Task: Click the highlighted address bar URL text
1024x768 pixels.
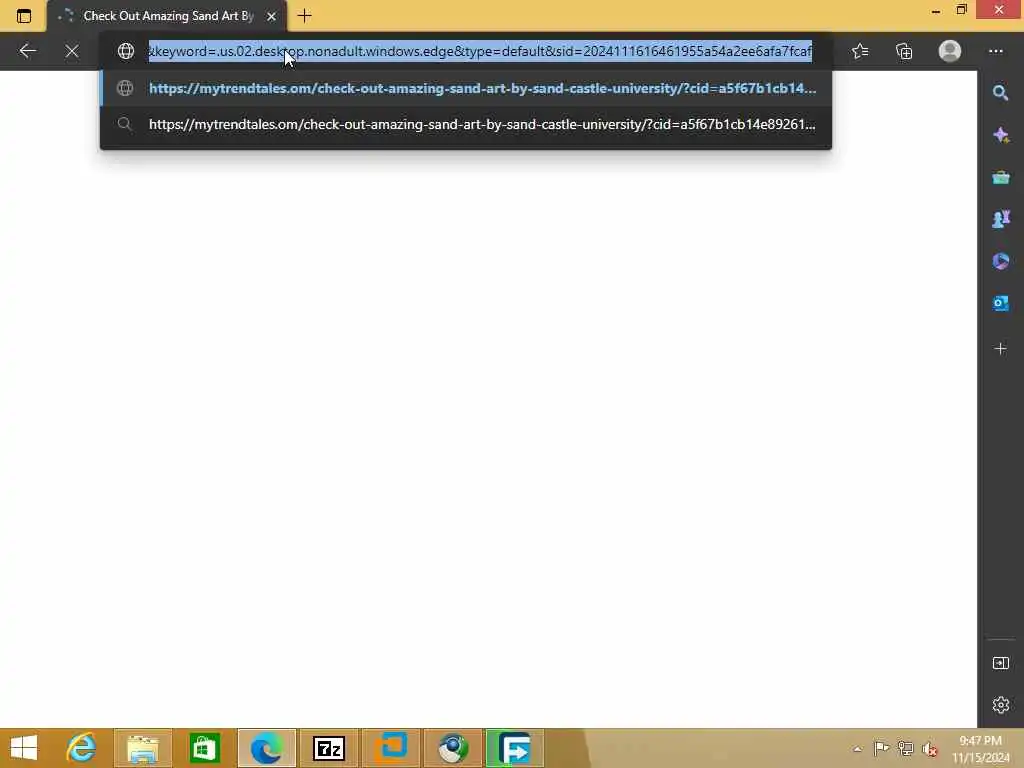Action: 480,51
